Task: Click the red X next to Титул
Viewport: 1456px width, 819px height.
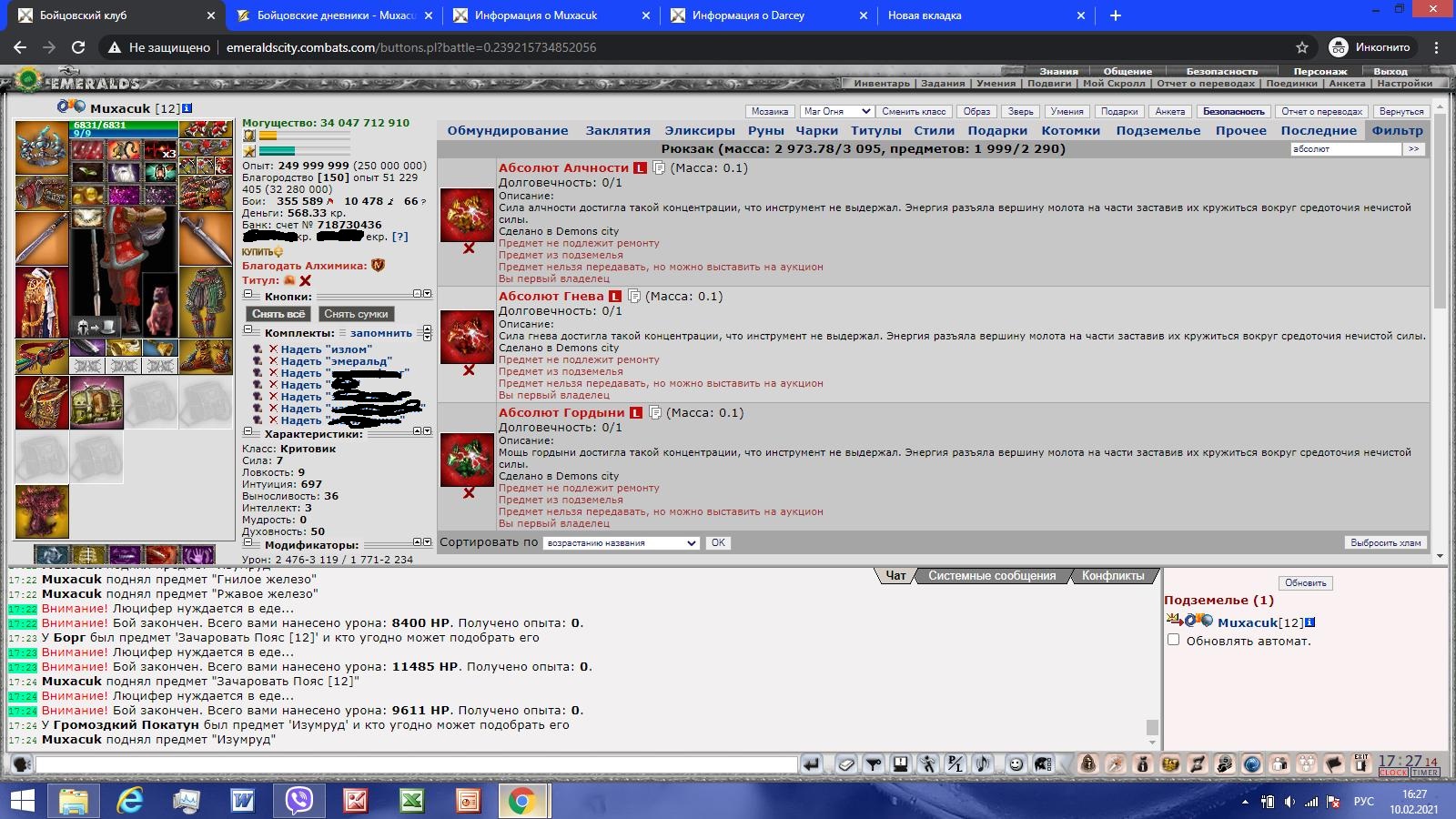Action: (x=305, y=280)
